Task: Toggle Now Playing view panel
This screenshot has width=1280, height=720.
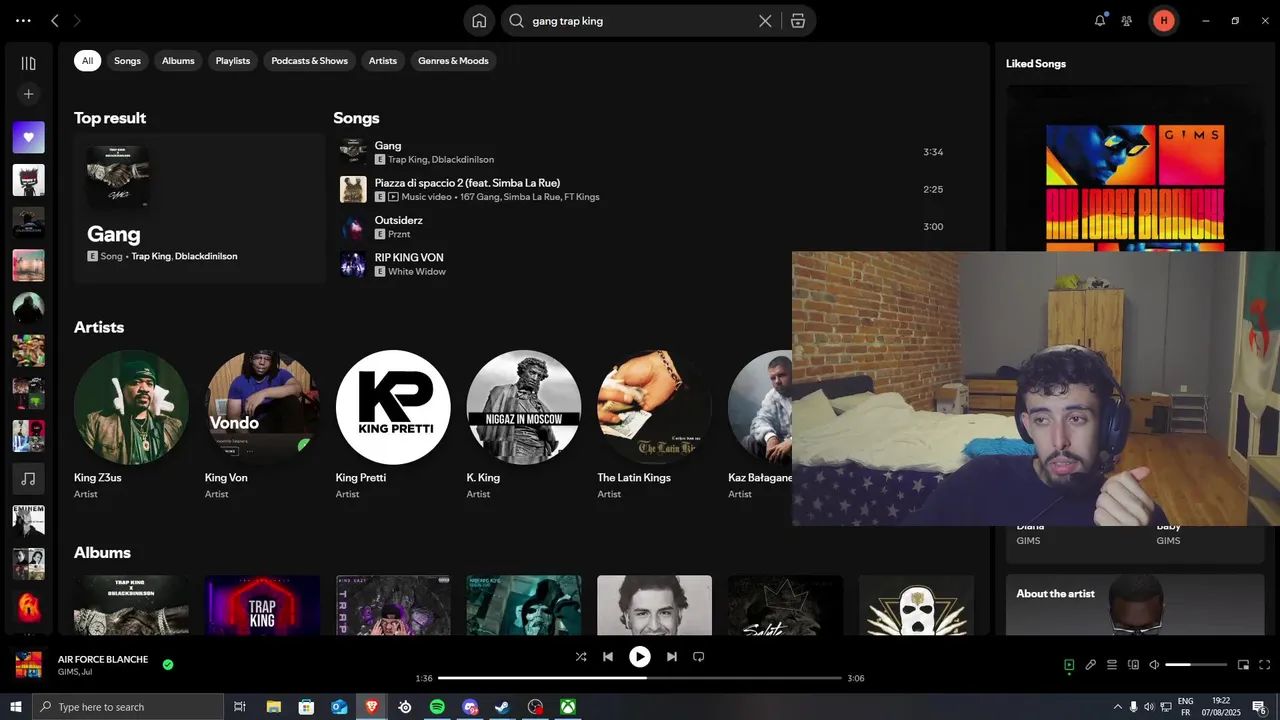Action: click(1069, 665)
